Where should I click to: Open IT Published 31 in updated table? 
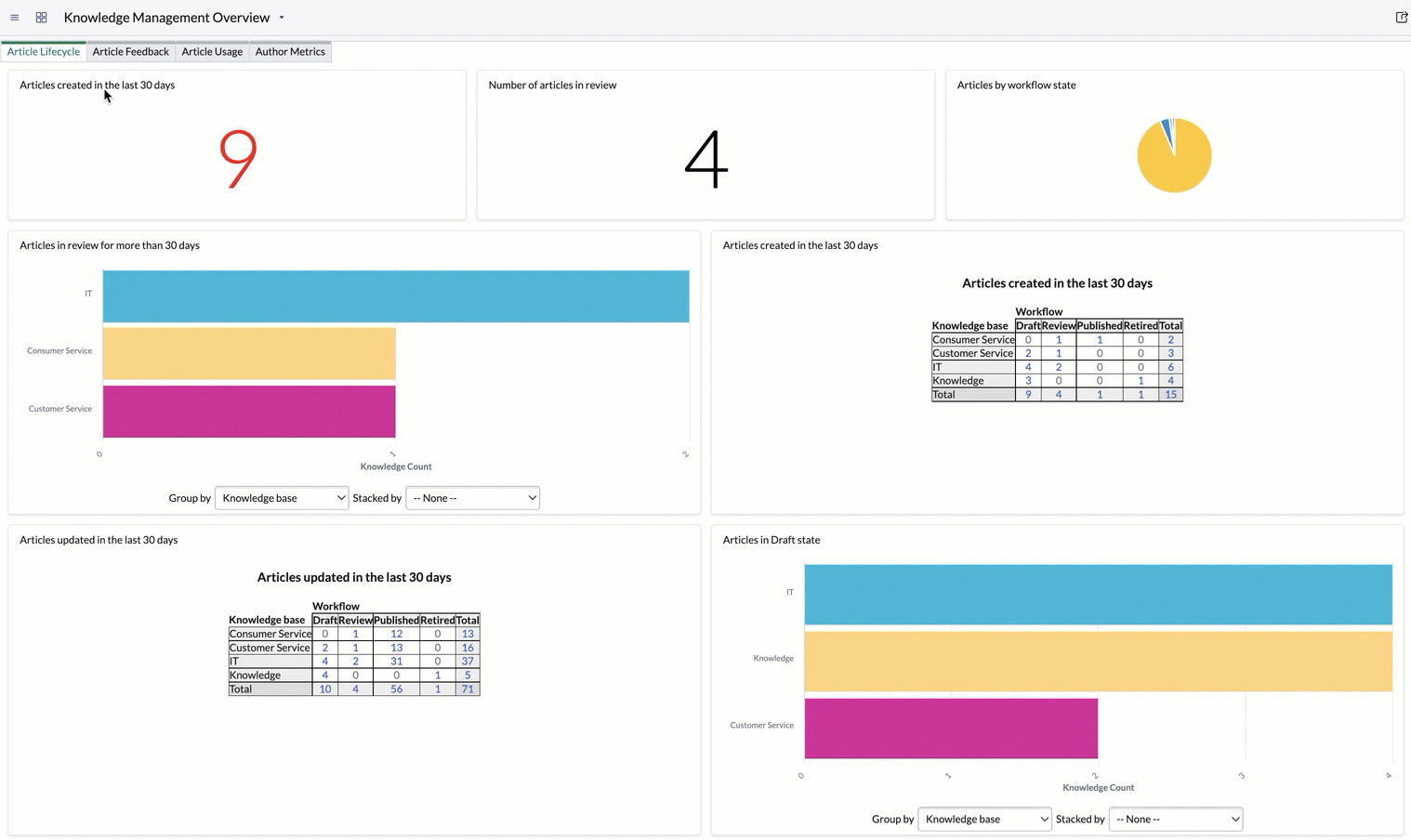pos(396,662)
